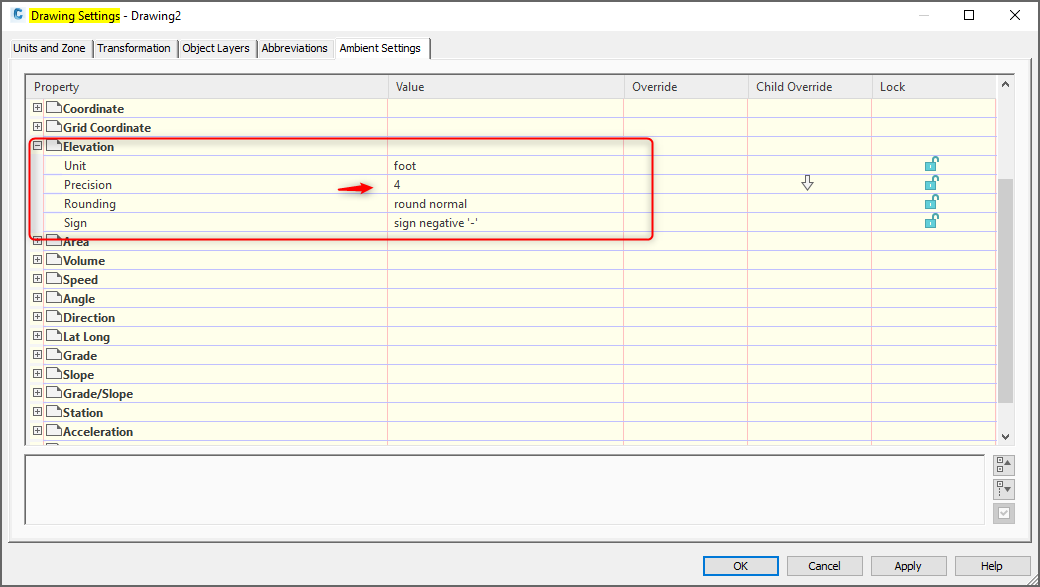Click the grayed checkmark button below the panel icons
Screen dimensions: 1040x587
point(1003,513)
